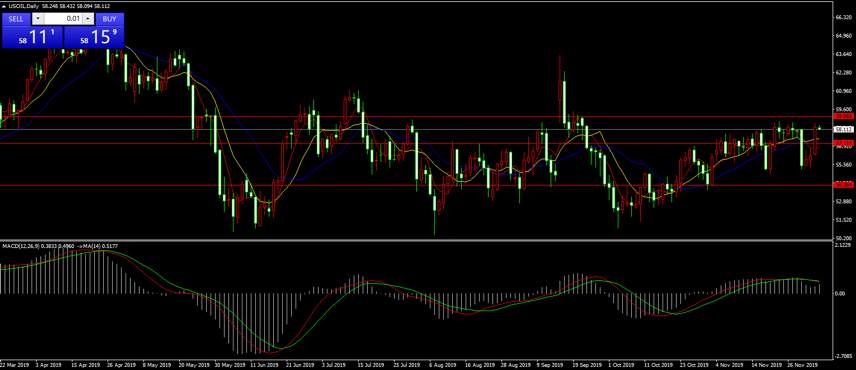
Task: Click the 26 Nov 2019 date label
Action: point(802,364)
